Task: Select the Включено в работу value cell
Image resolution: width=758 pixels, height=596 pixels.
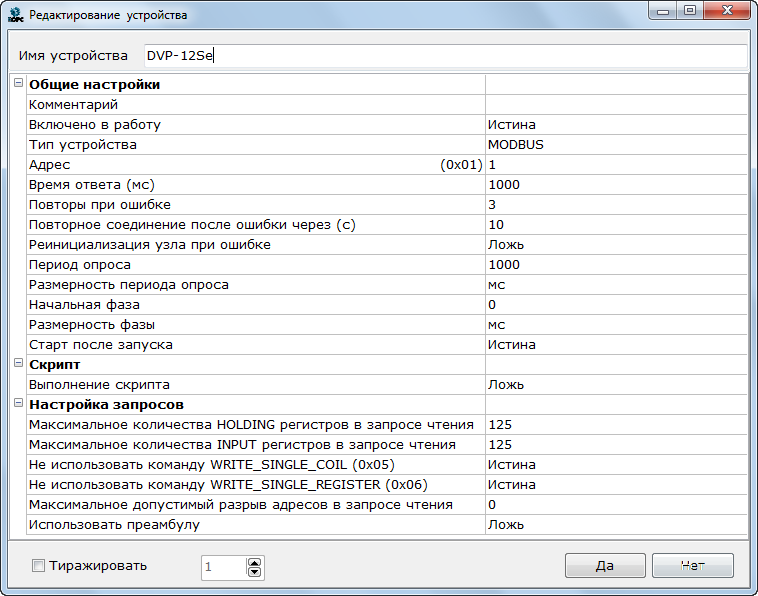Action: coord(615,125)
